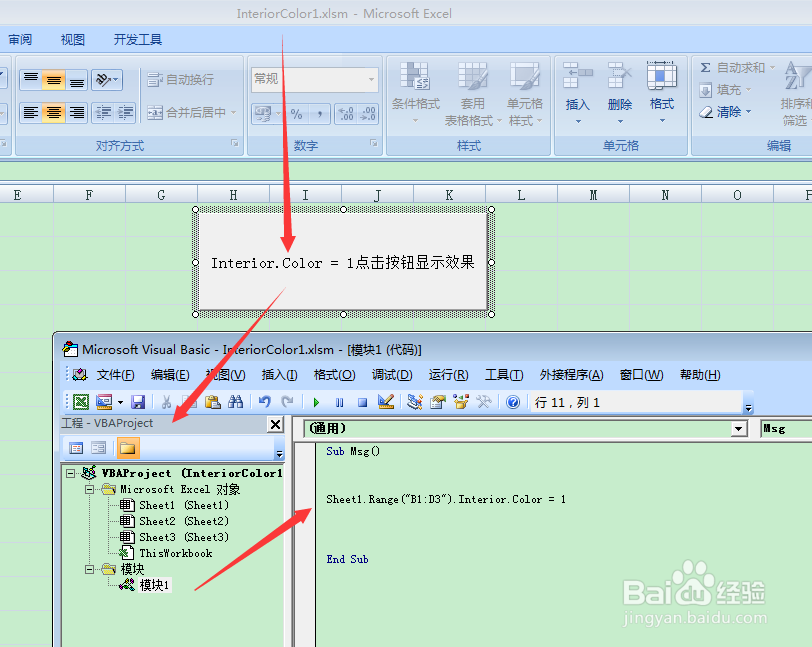Switch to the 视图 ribbon tab
The height and width of the screenshot is (647, 812).
coord(72,39)
